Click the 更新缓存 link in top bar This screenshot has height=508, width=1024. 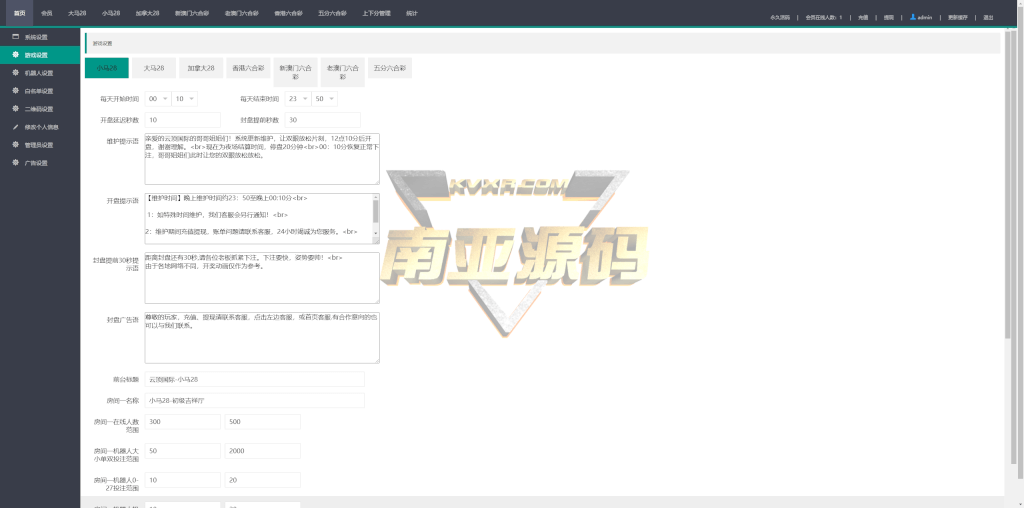pos(957,18)
